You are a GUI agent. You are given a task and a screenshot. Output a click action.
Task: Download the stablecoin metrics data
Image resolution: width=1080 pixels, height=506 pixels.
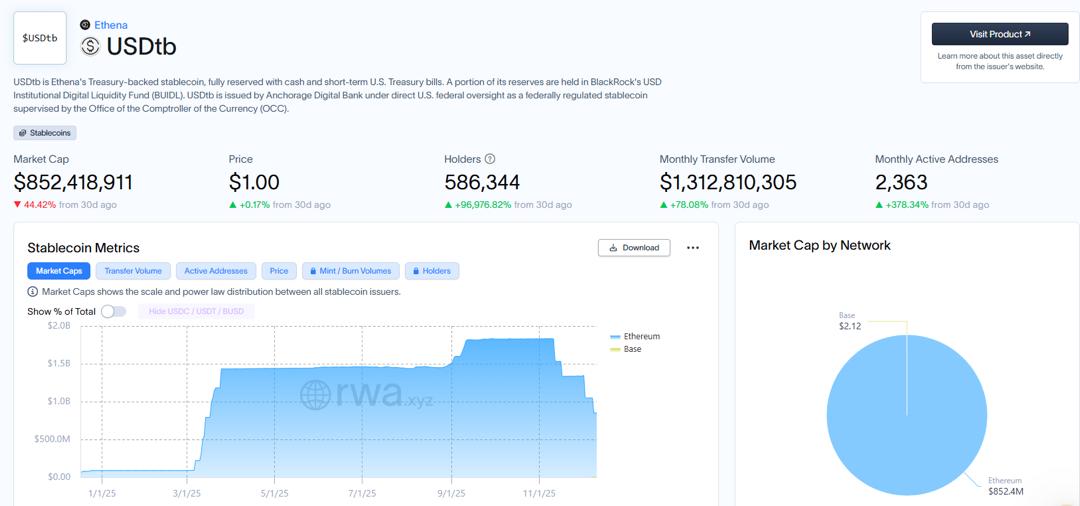click(x=634, y=248)
